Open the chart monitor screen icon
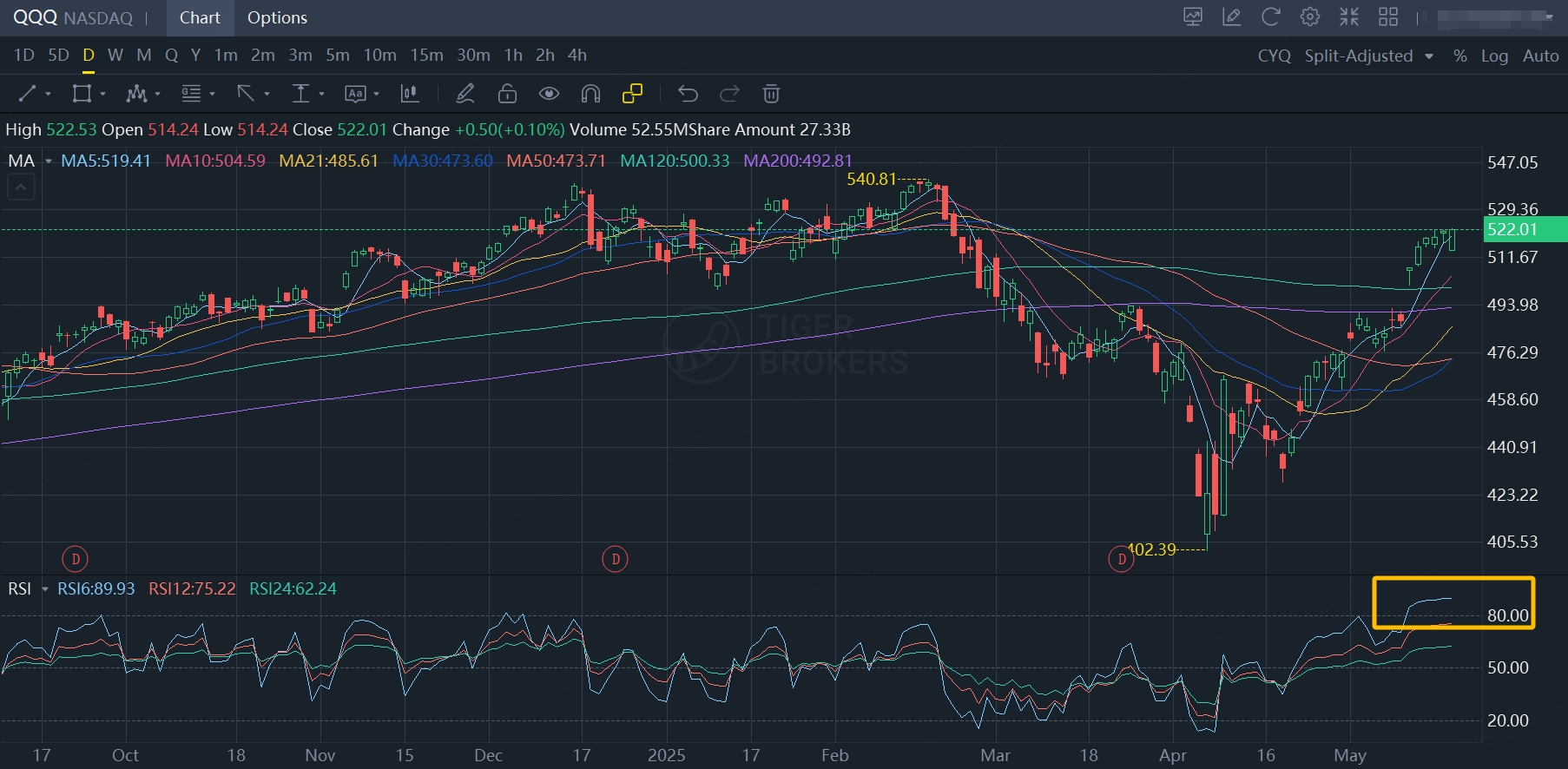Screen dimensions: 1568x769 (x=1193, y=16)
